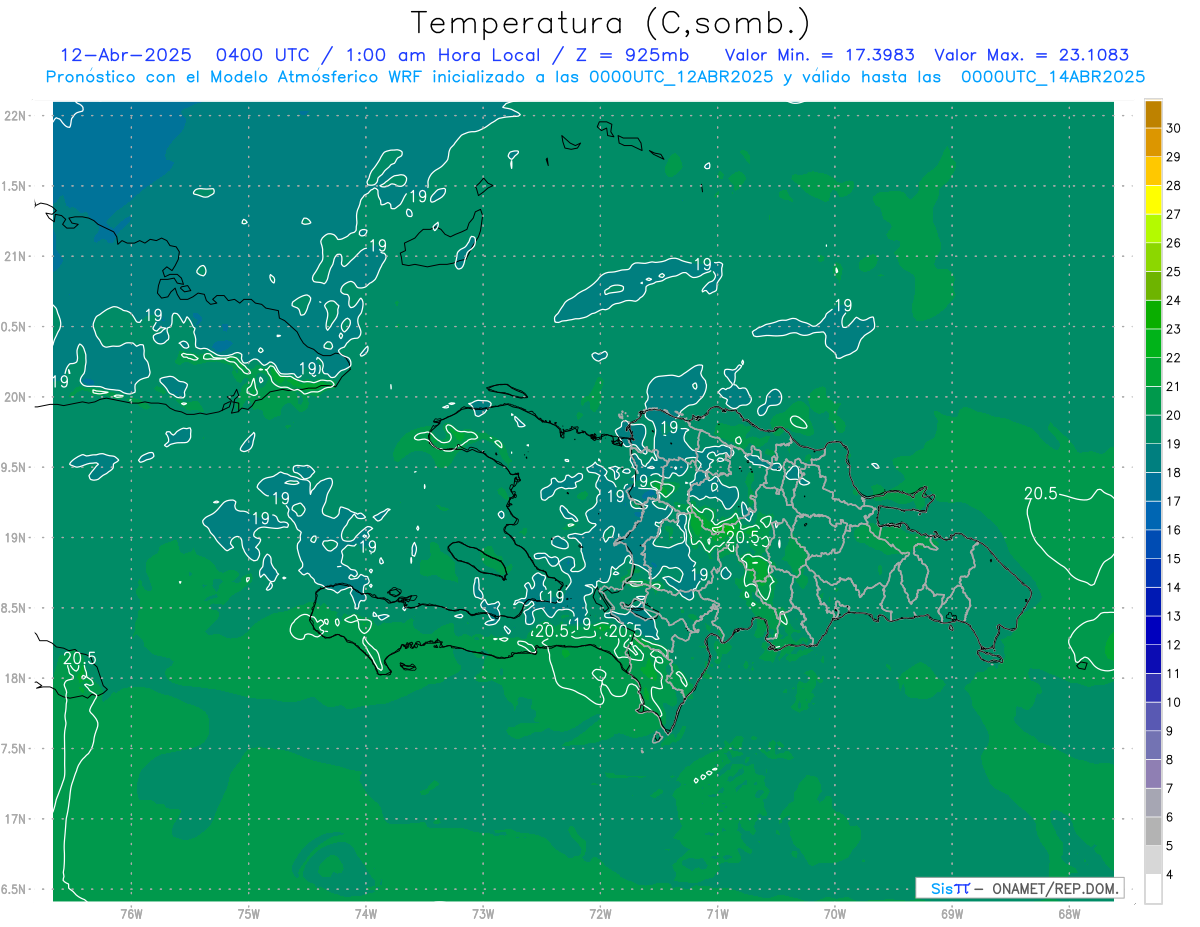Click the dark orange swatch above legend value 30
The image size is (1200, 927).
point(1153,114)
